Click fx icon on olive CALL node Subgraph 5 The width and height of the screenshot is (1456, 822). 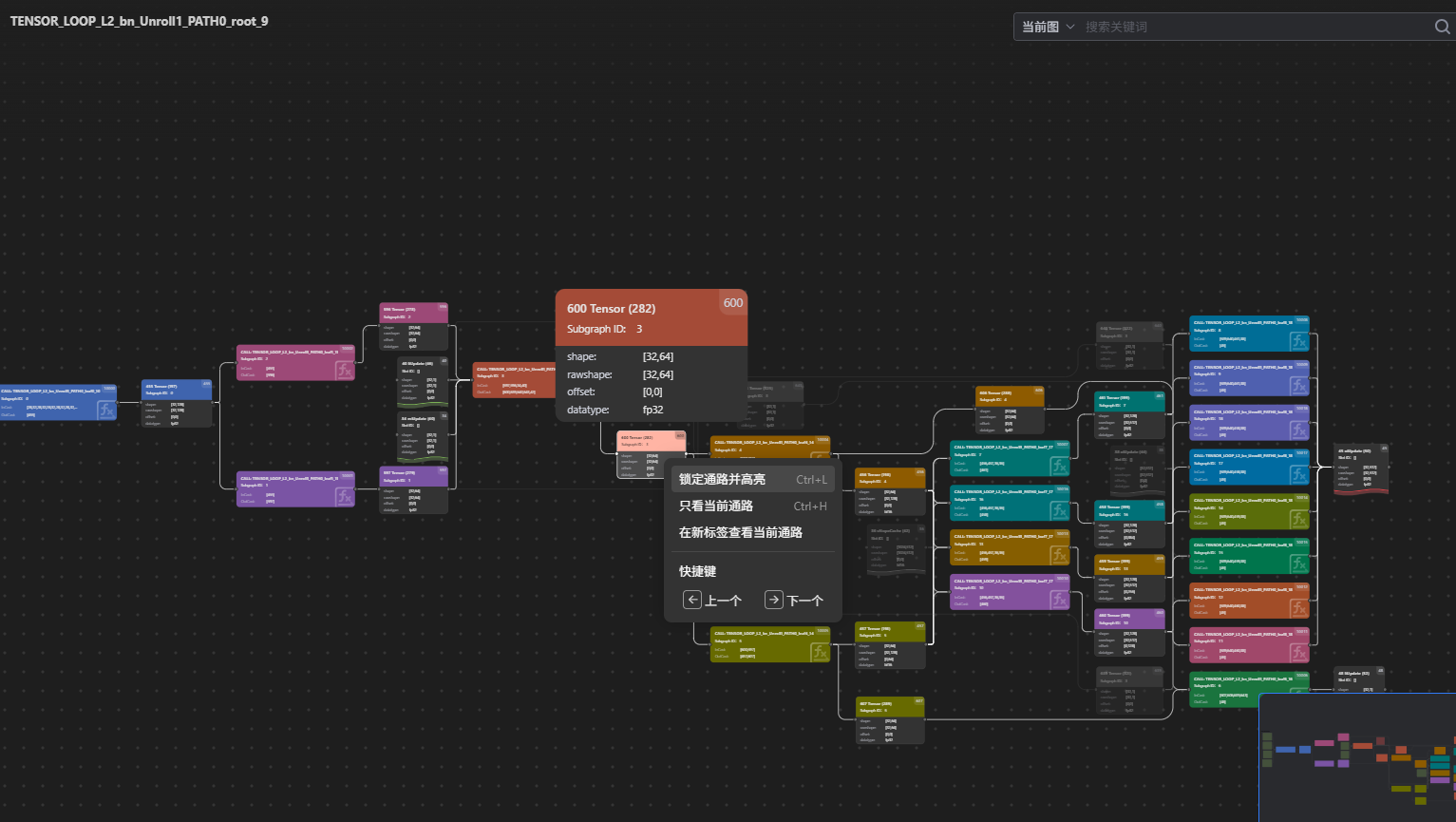tap(819, 651)
